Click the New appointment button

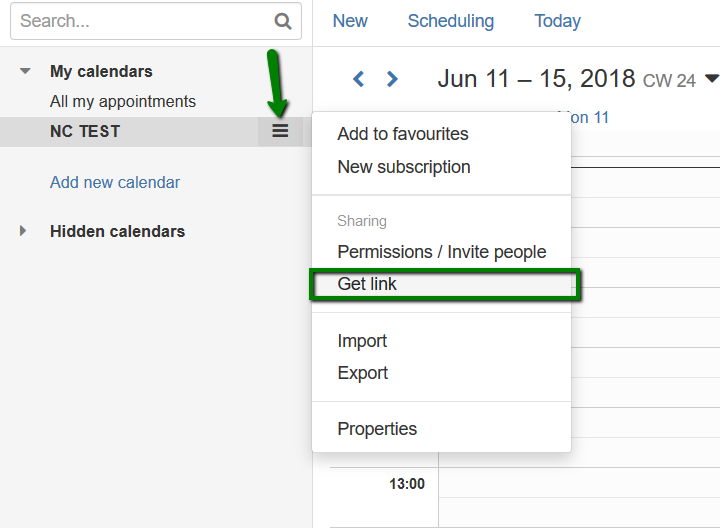click(350, 21)
